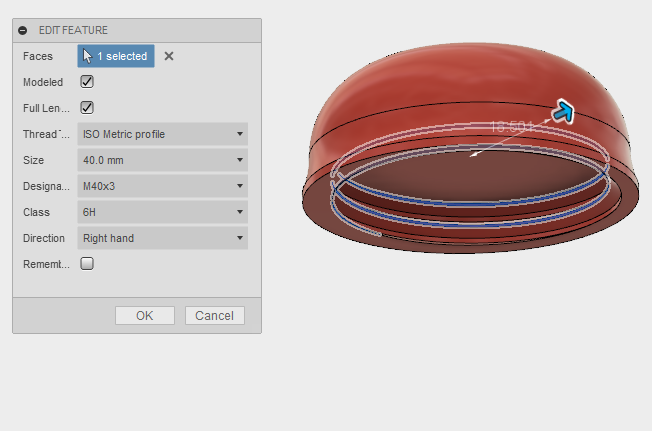Open the Class 6H dropdown
Screen dimensions: 652x431
[163, 212]
